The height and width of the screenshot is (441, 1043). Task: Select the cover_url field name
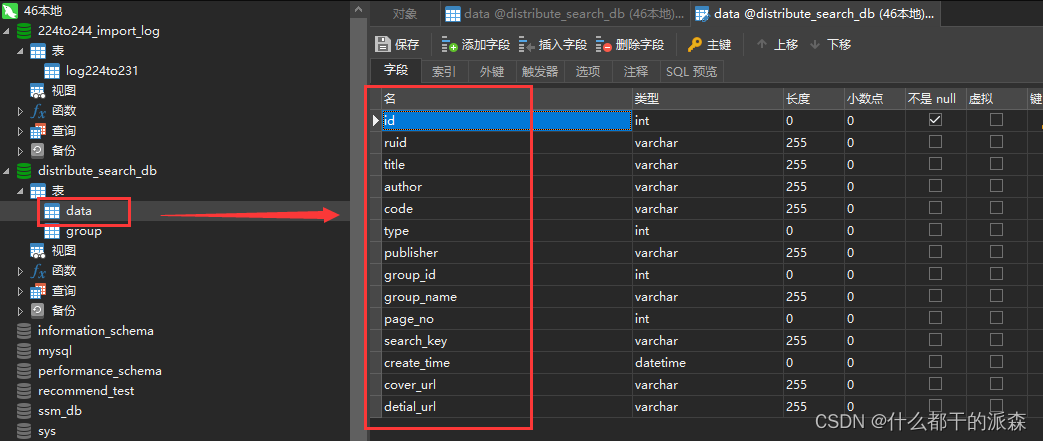tap(410, 384)
